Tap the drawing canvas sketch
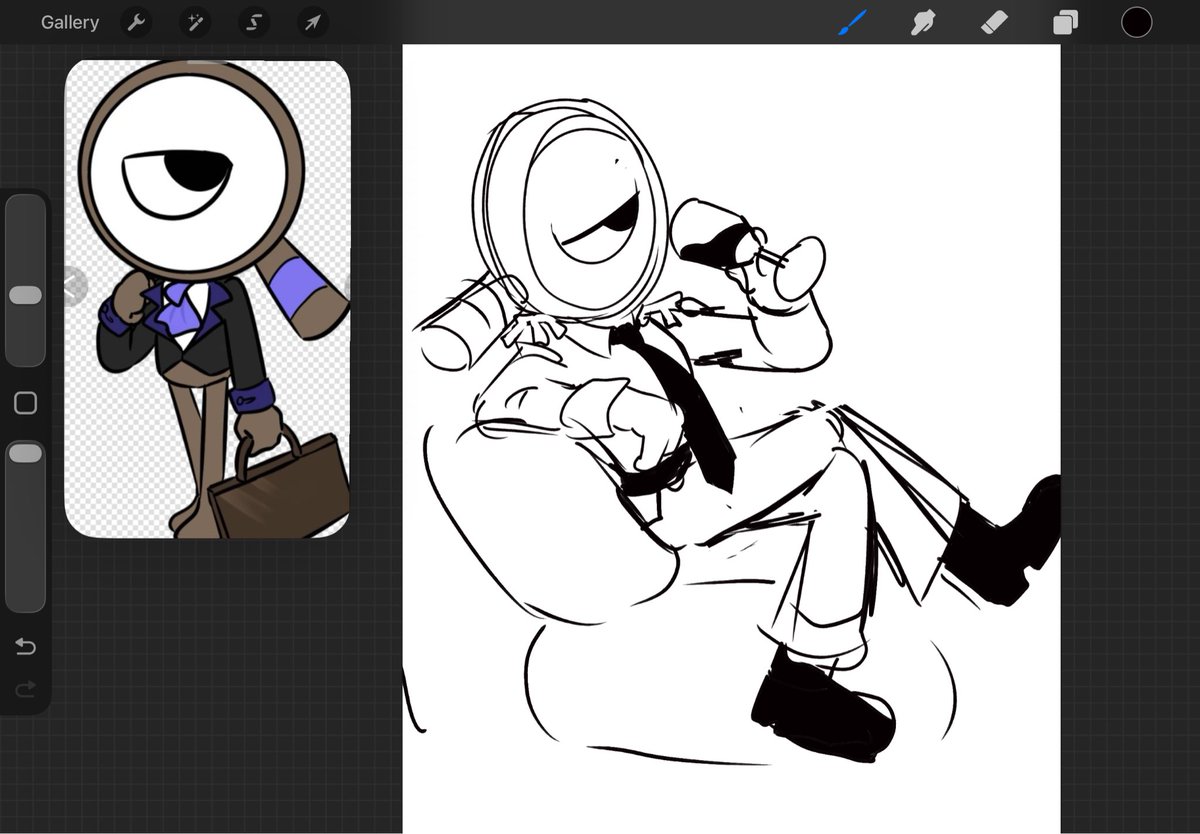 point(731,438)
